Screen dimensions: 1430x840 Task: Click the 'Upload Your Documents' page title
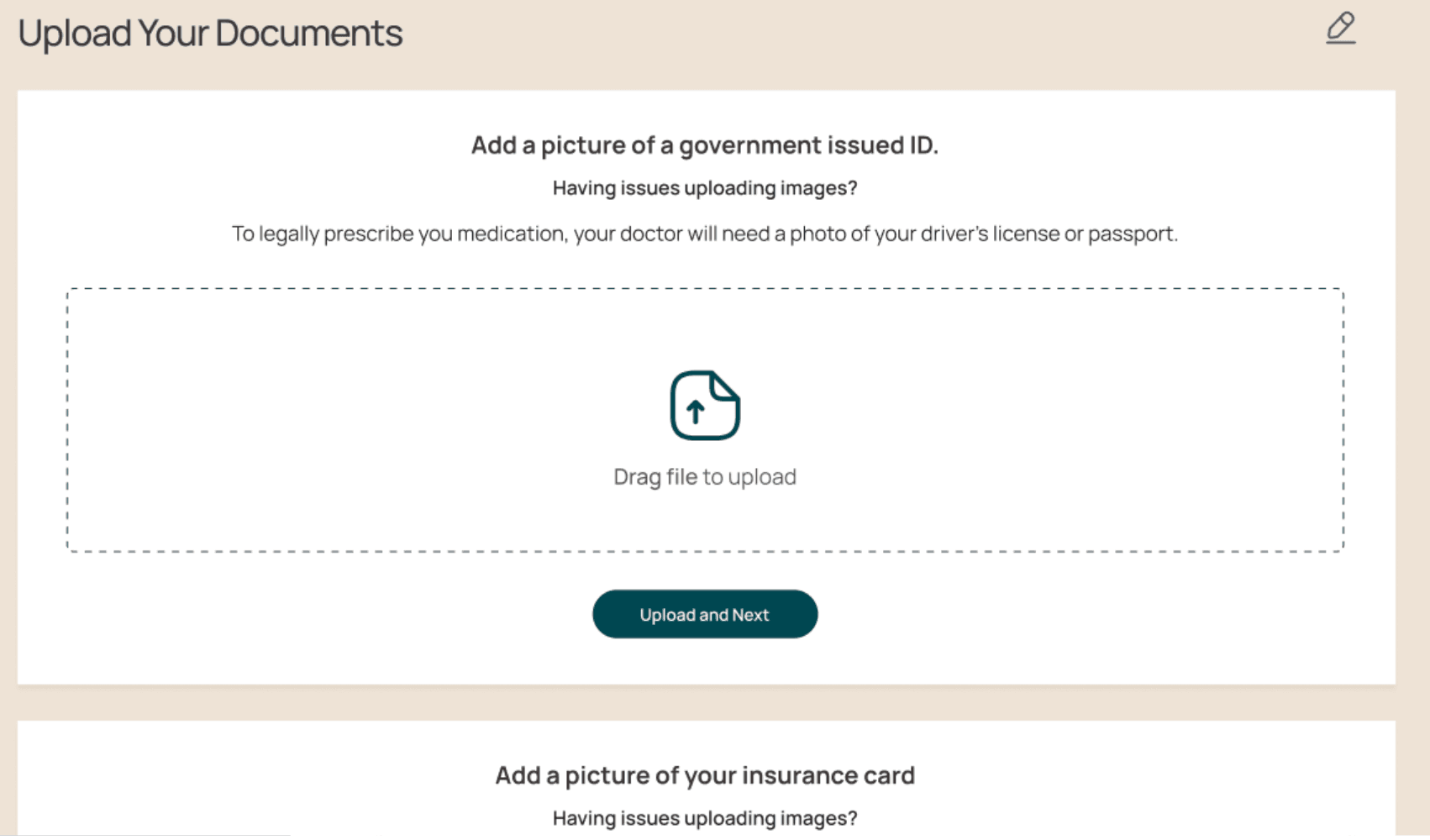pyautogui.click(x=210, y=34)
